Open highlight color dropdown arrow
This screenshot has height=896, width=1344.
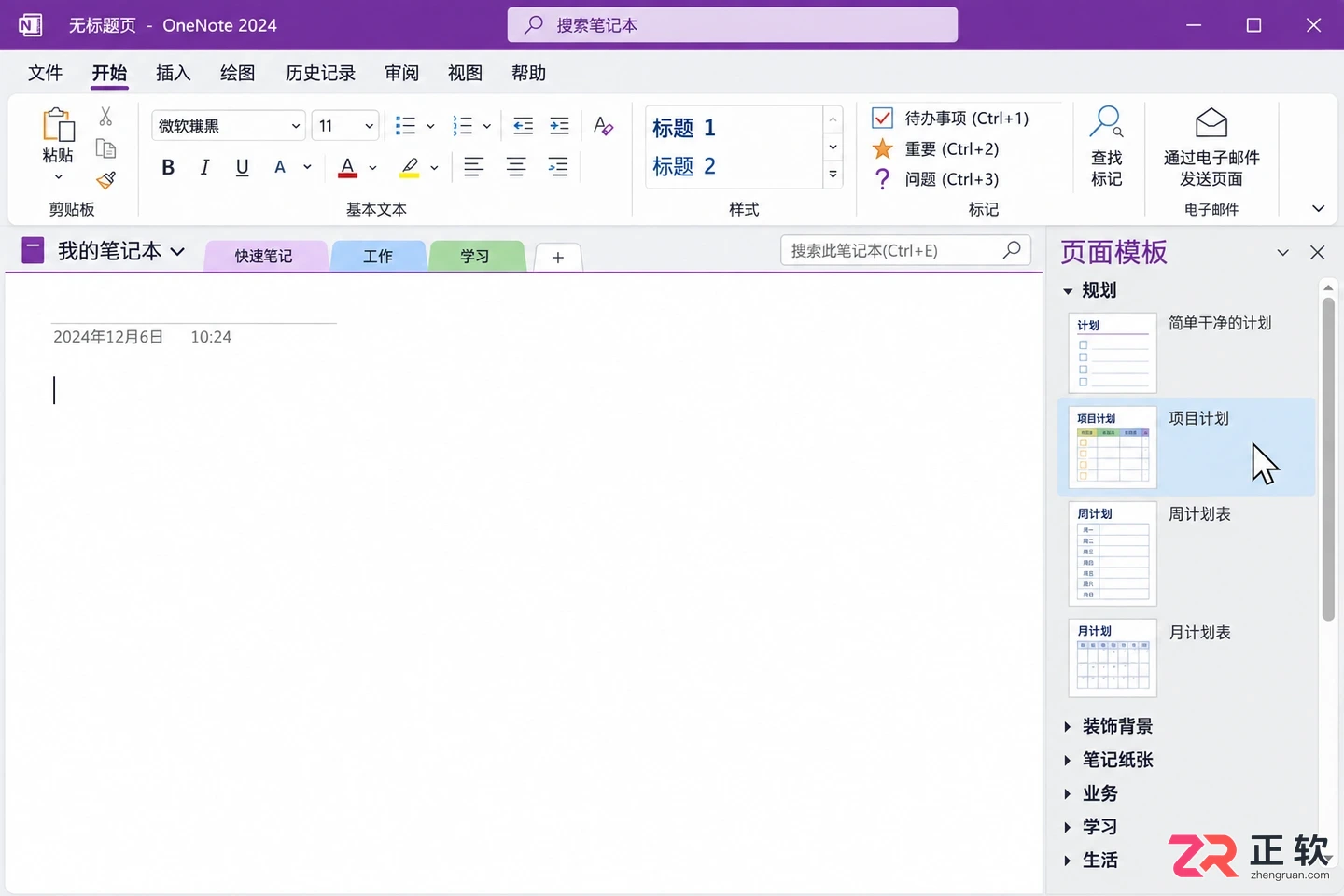tap(434, 168)
